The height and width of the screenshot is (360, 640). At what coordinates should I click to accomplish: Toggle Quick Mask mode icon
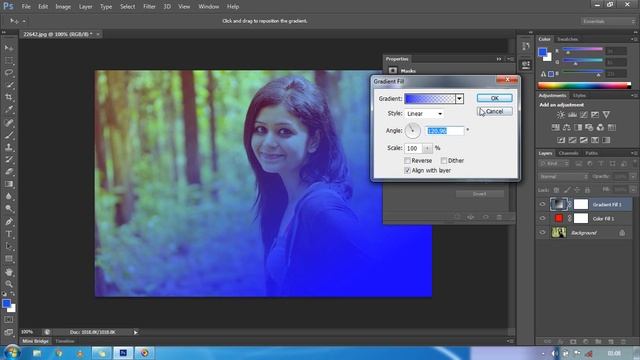[x=9, y=320]
